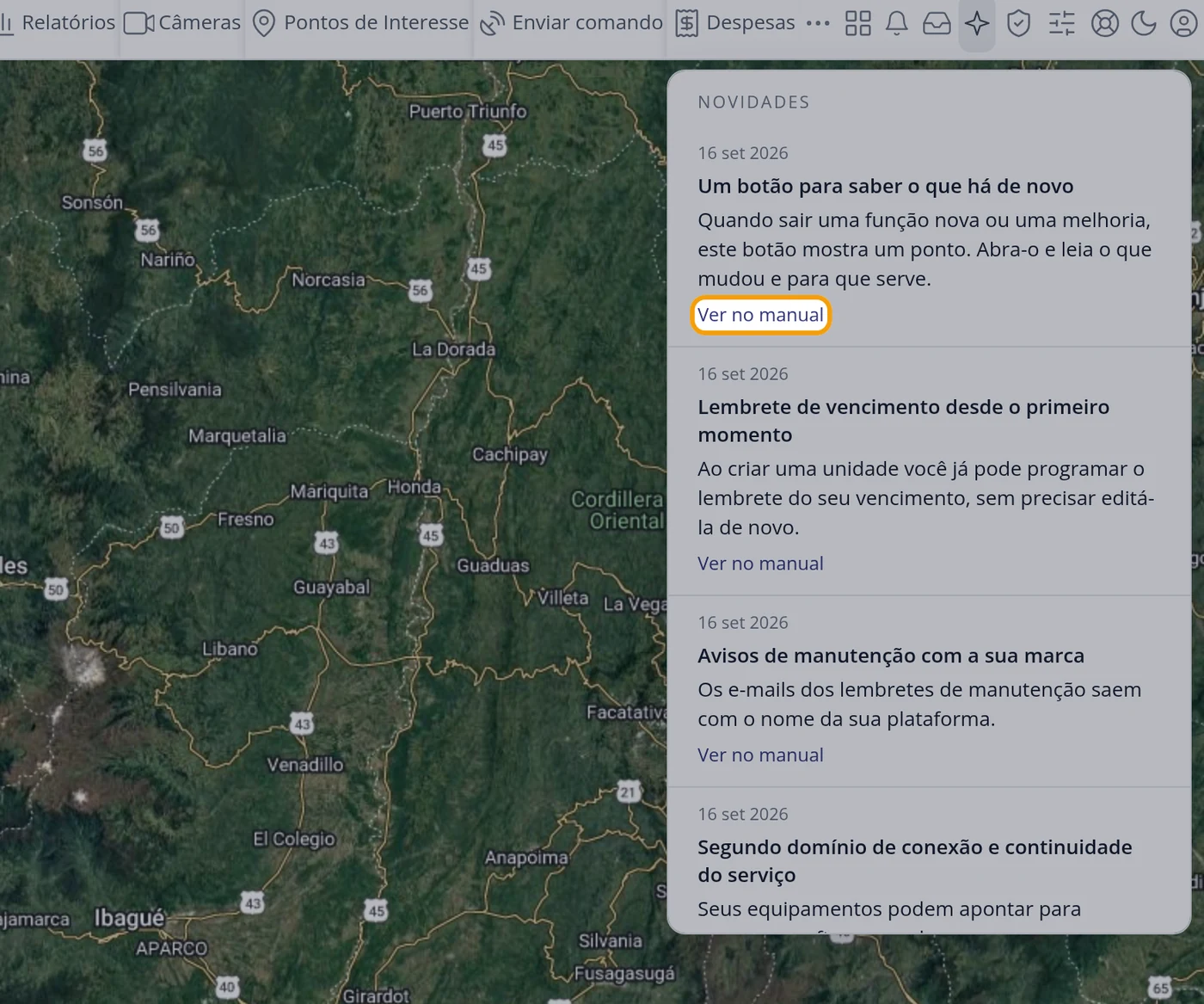1204x1004 pixels.
Task: Click 'Um botão para saber o que há de novo' title
Action: coord(886,186)
